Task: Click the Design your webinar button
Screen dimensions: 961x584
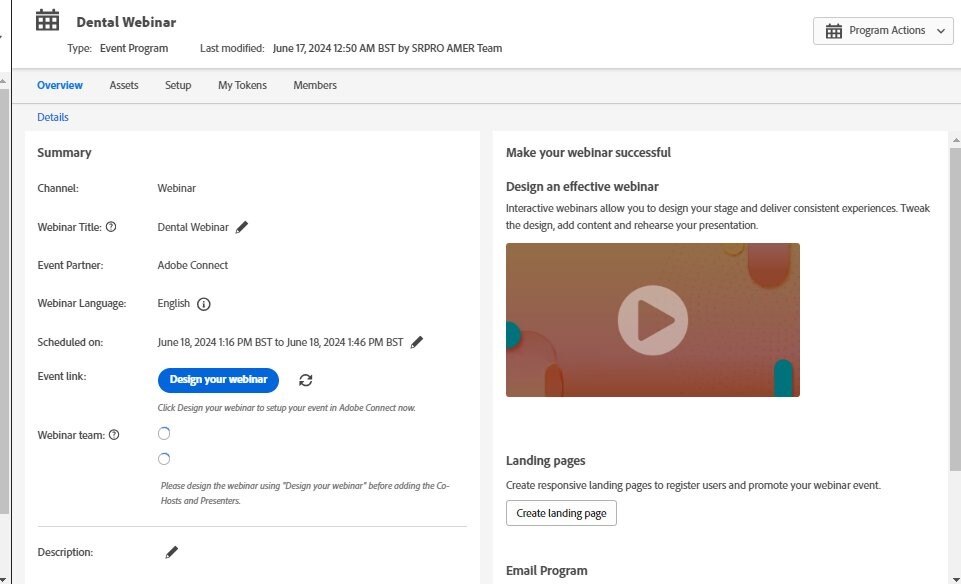Action: pyautogui.click(x=218, y=380)
